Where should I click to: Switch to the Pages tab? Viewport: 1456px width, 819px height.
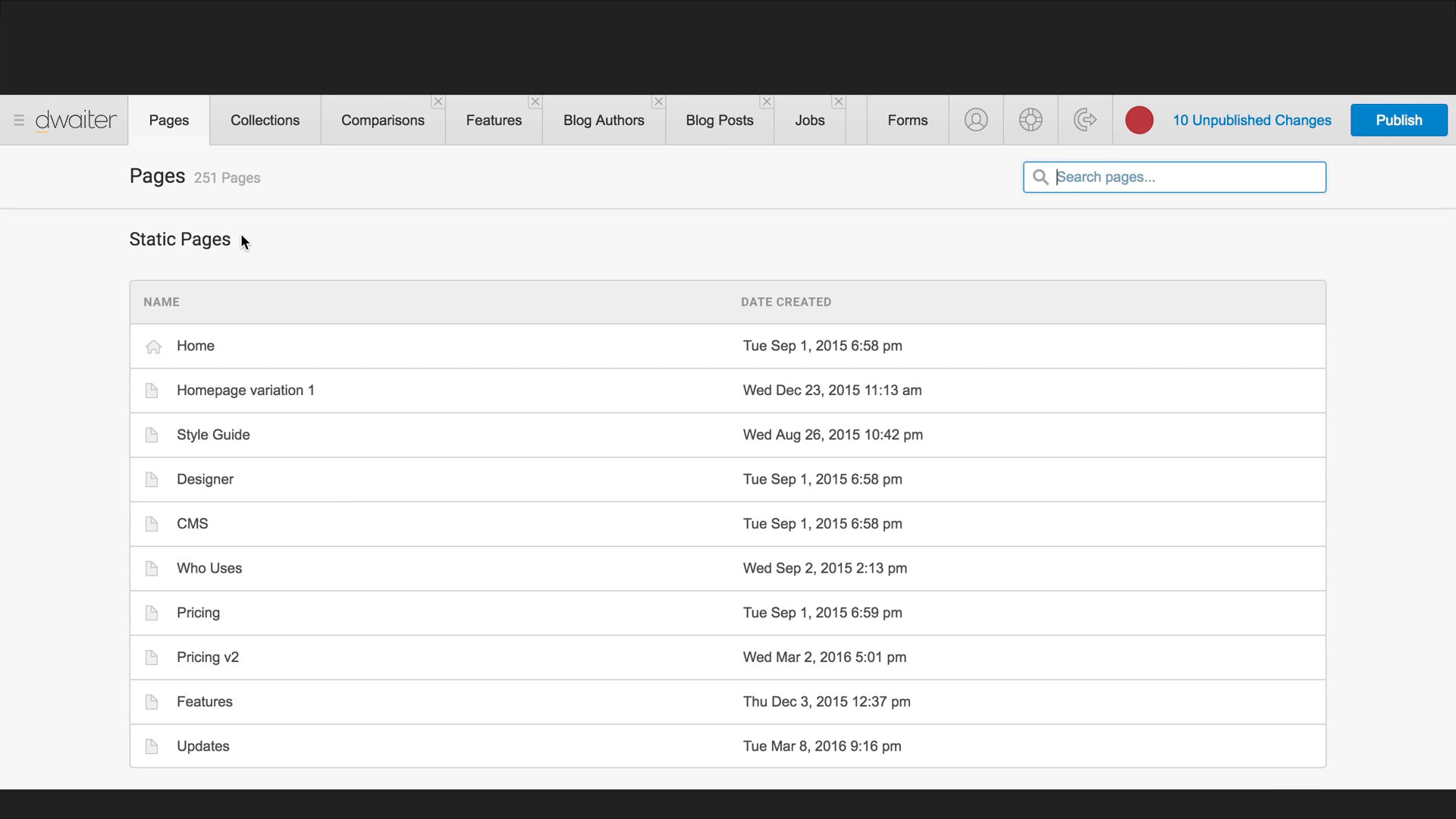click(x=169, y=121)
